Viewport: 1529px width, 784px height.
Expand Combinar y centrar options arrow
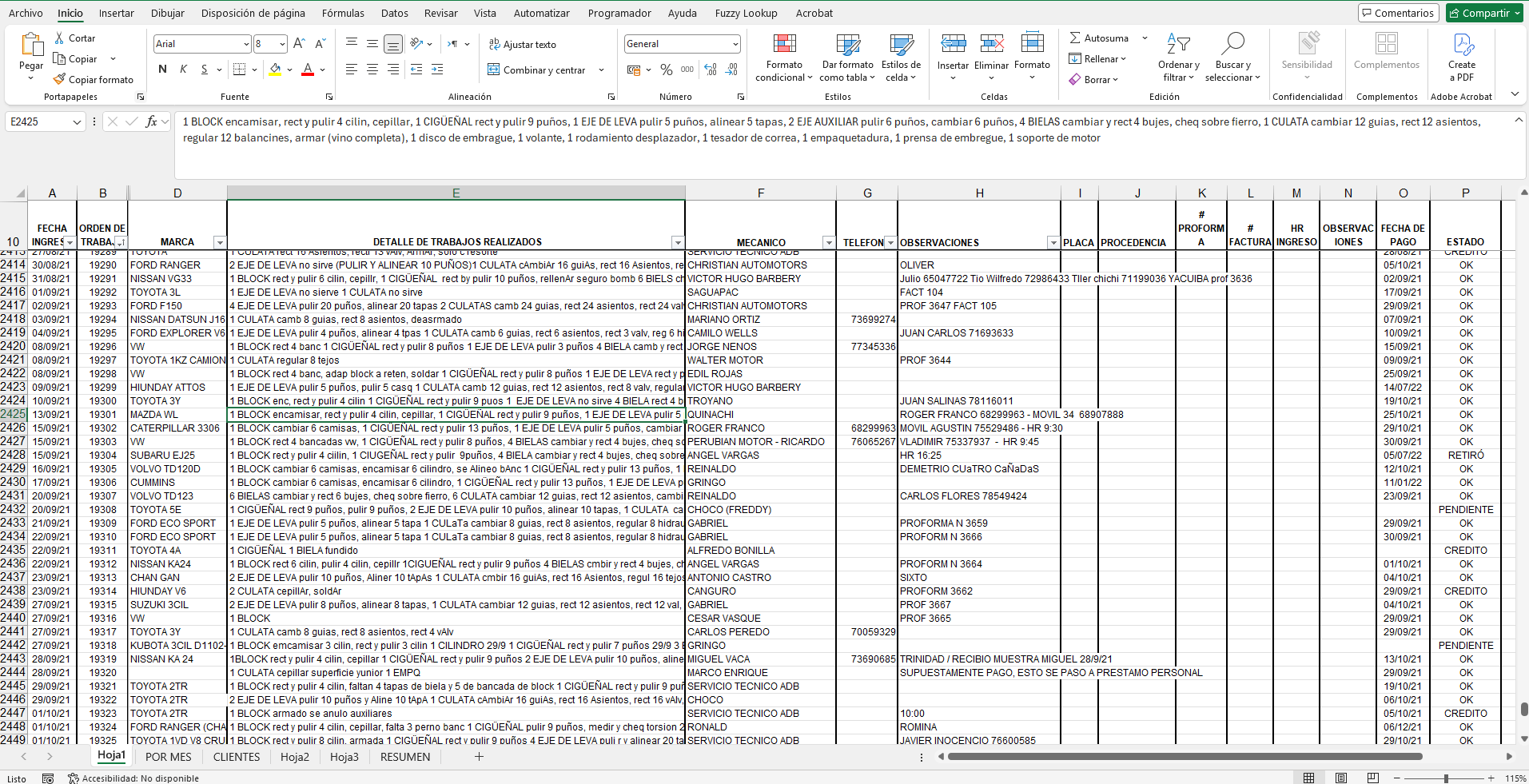(601, 70)
